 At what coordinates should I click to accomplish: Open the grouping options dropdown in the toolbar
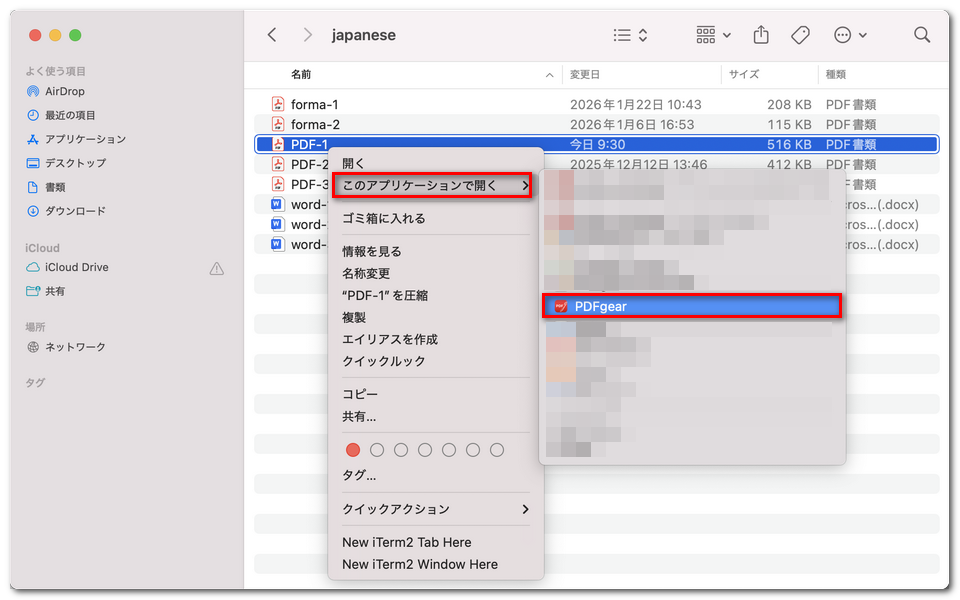click(x=712, y=34)
